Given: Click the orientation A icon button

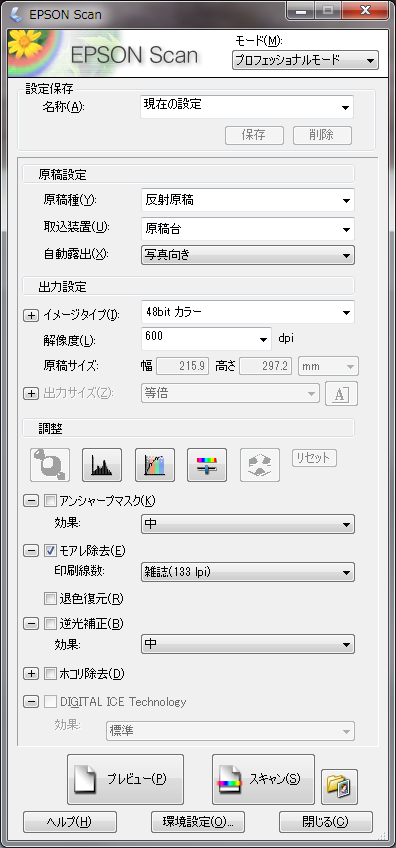Looking at the screenshot, I should pos(341,393).
